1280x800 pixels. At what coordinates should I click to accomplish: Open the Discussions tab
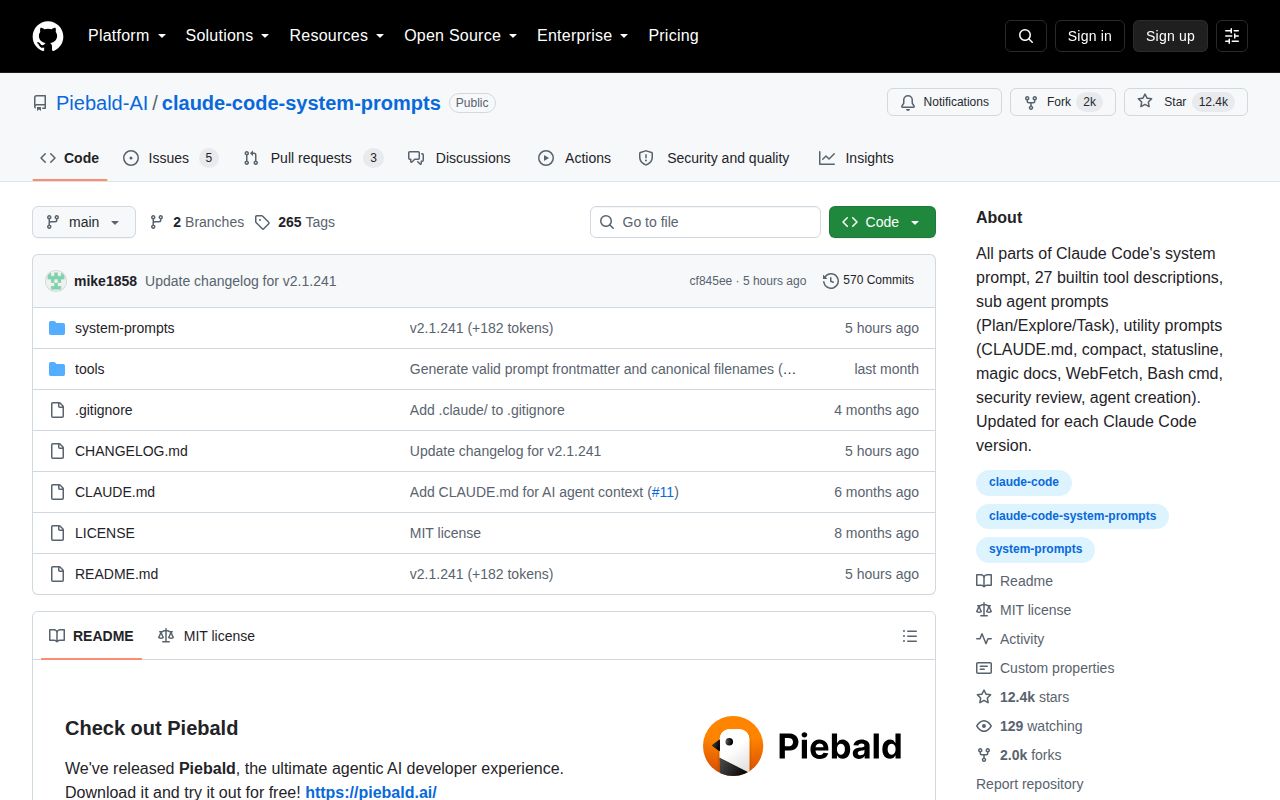click(x=459, y=158)
